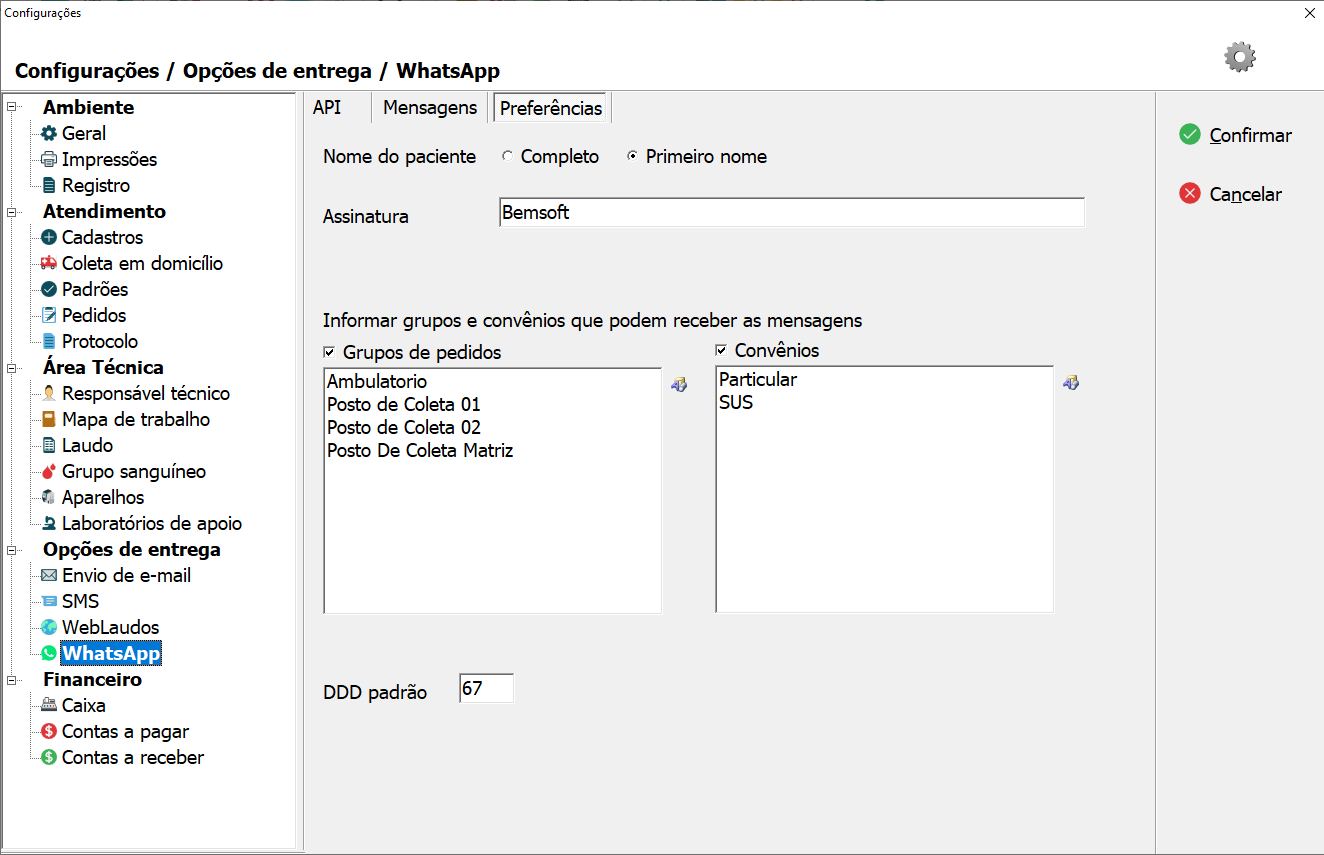Click the Laboratórios de apoio microscope icon

pos(49,523)
